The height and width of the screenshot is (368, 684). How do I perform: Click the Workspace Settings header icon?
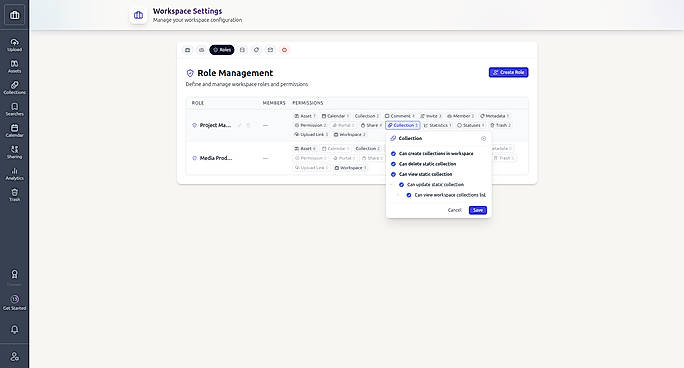tap(138, 15)
